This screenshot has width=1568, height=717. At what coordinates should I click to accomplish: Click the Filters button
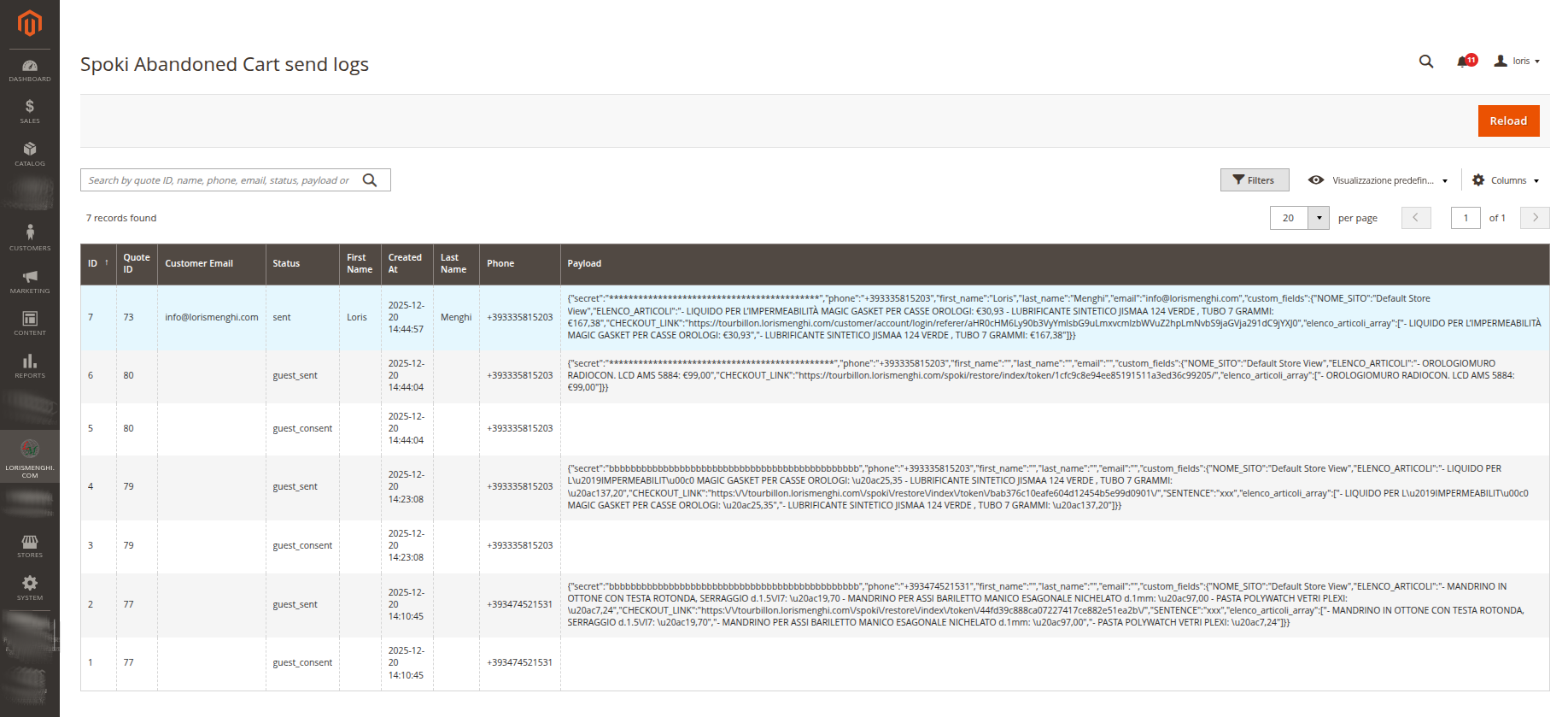click(1254, 180)
